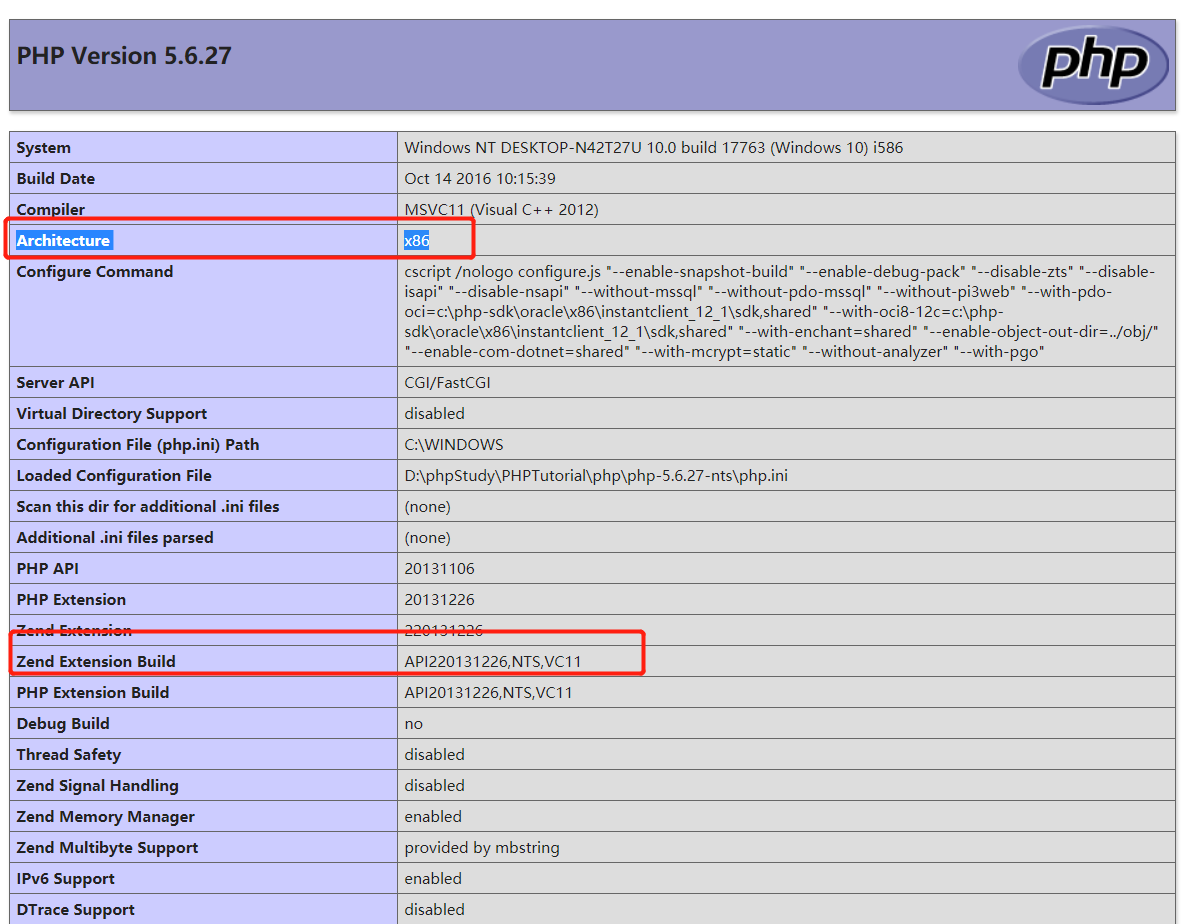Select Scan this dir for additional .ini files
Image resolution: width=1202 pixels, height=924 pixels.
(x=148, y=507)
